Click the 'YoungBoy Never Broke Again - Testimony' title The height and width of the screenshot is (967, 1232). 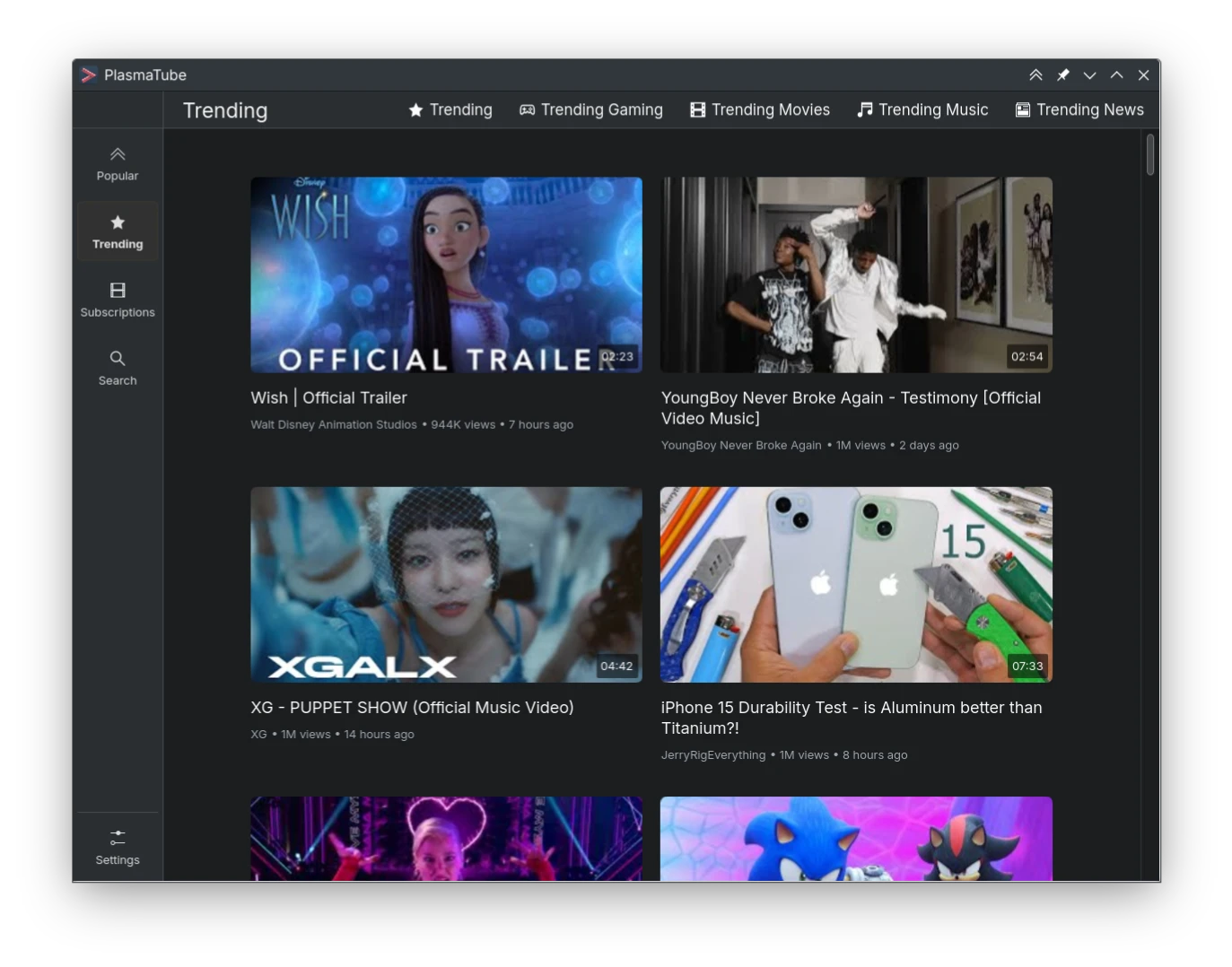click(x=851, y=408)
